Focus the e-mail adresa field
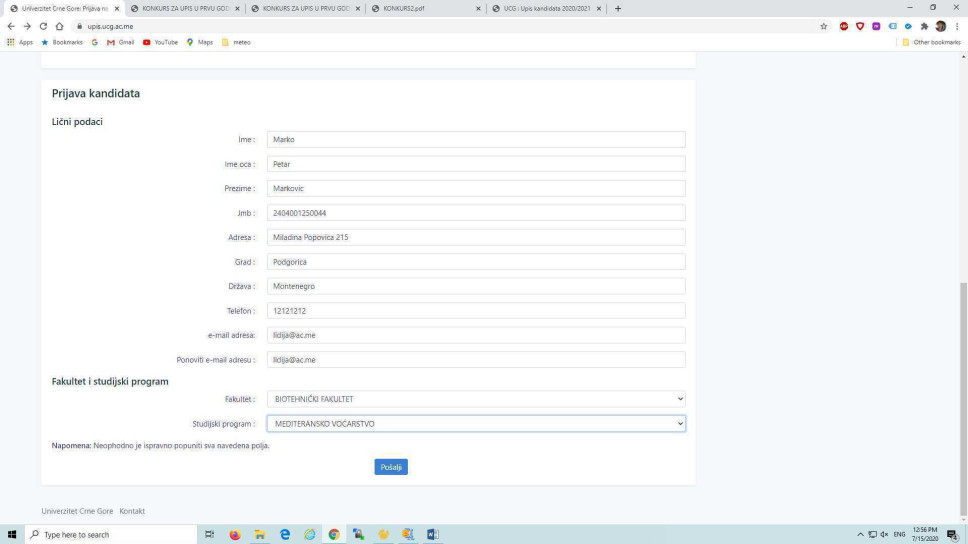Screen dimensions: 968x544 (476, 335)
